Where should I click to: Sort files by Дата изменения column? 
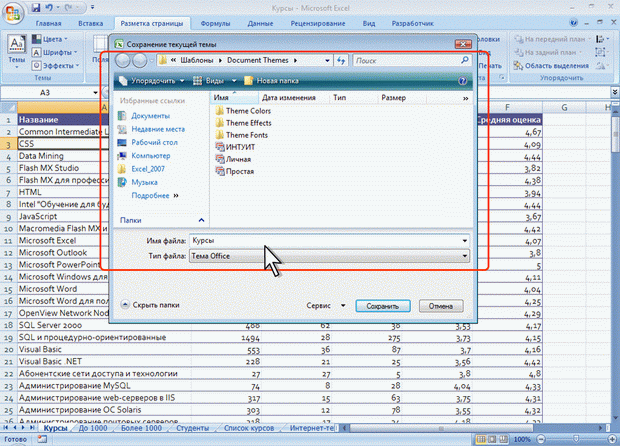click(x=293, y=97)
